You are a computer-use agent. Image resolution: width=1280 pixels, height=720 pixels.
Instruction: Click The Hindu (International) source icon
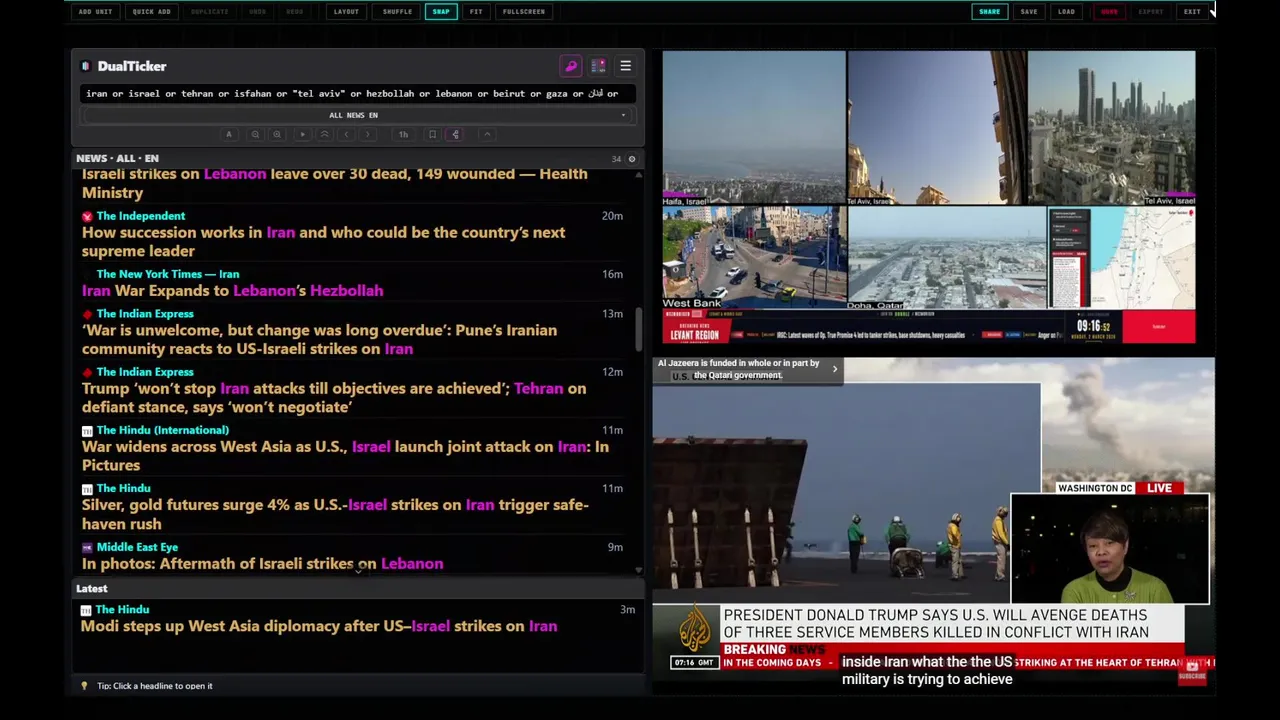point(87,430)
